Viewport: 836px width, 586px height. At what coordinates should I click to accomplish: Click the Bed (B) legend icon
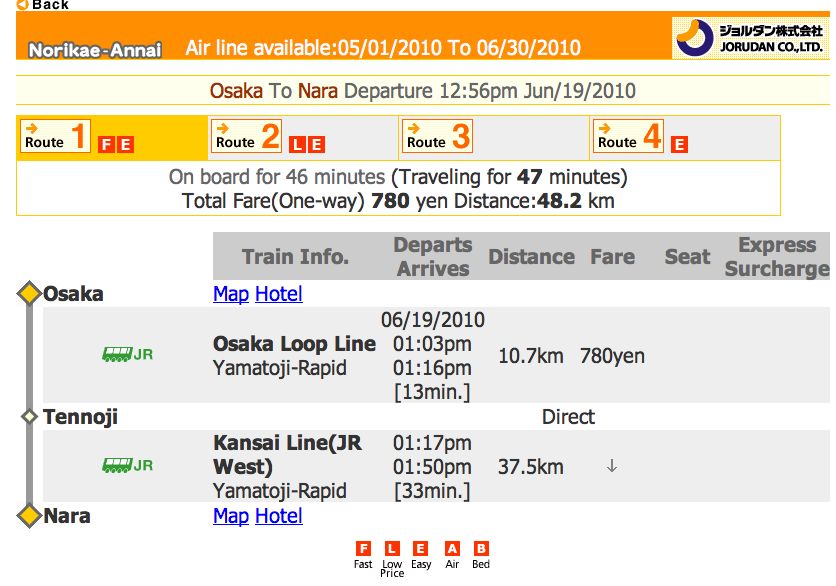click(481, 549)
